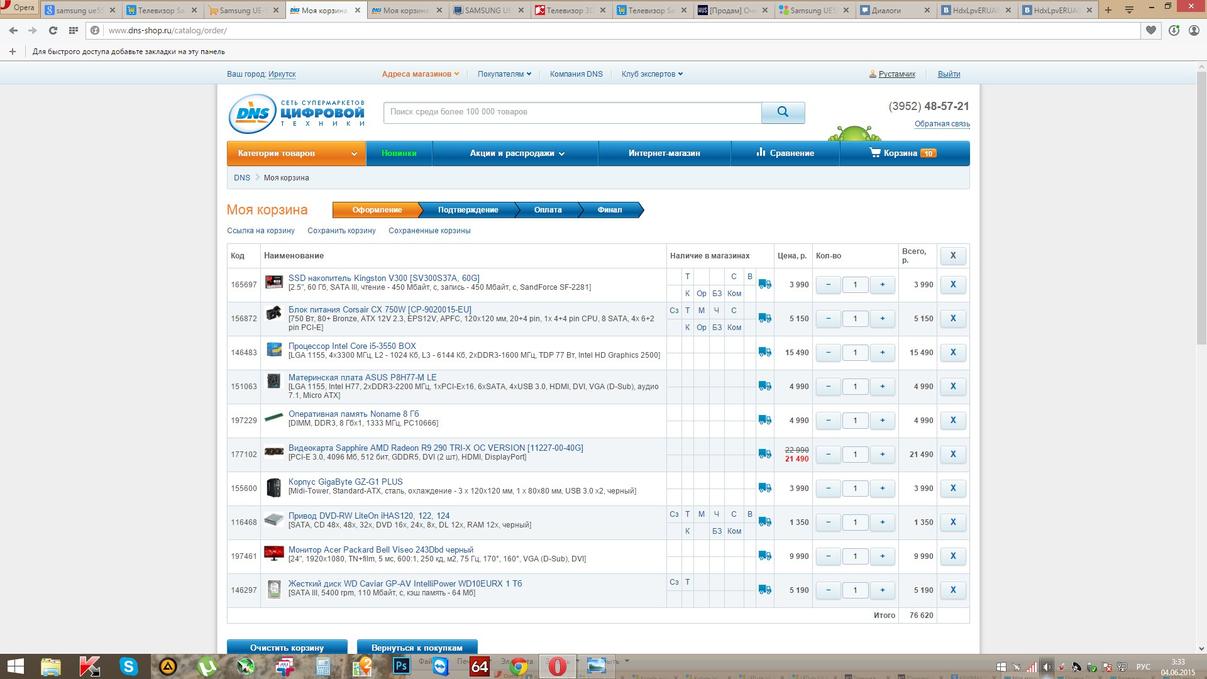Screen dimensions: 1207x679
Task: Expand Покупателям dropdown
Action: click(504, 74)
